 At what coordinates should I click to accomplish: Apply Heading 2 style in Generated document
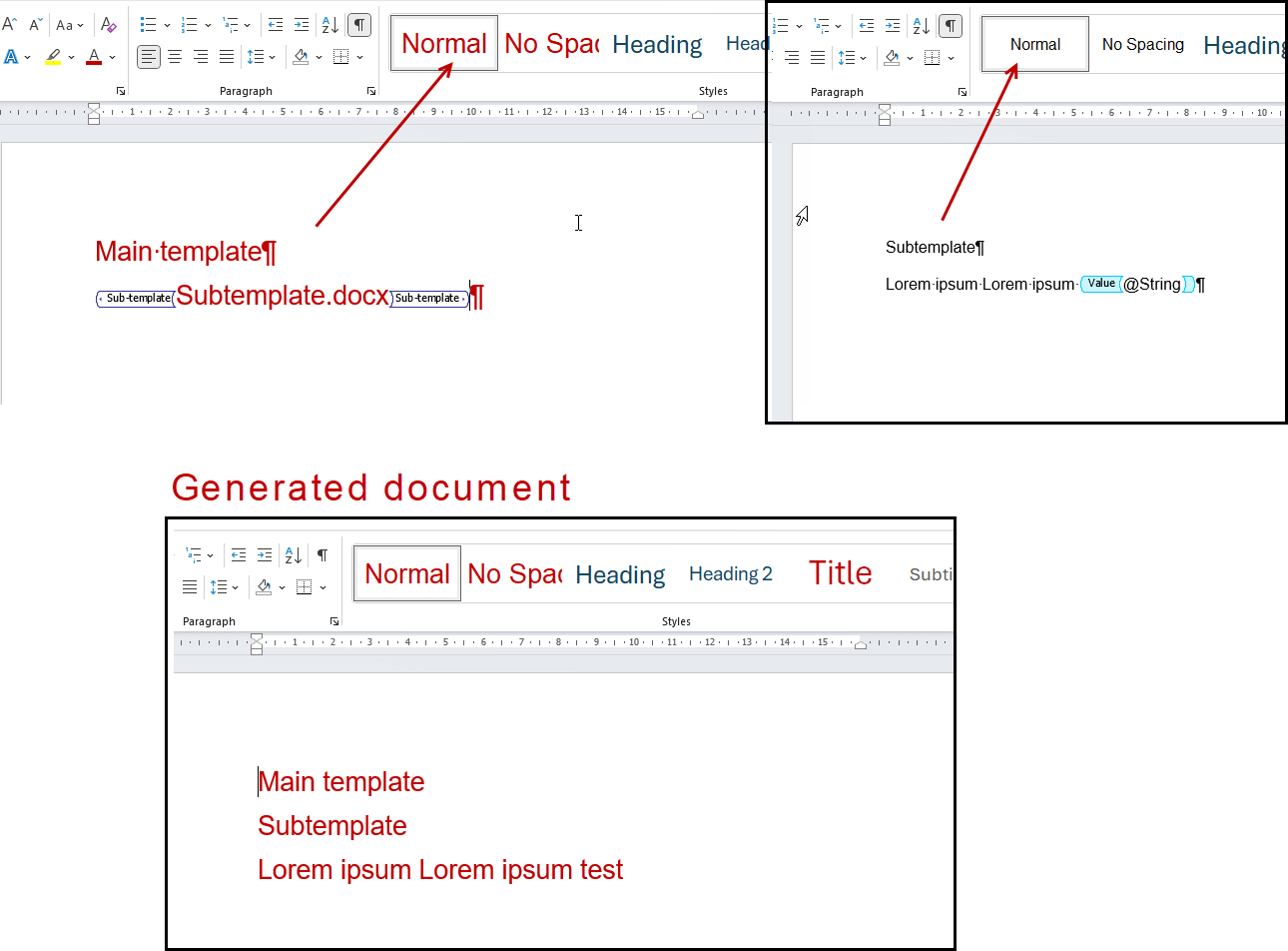(x=731, y=573)
